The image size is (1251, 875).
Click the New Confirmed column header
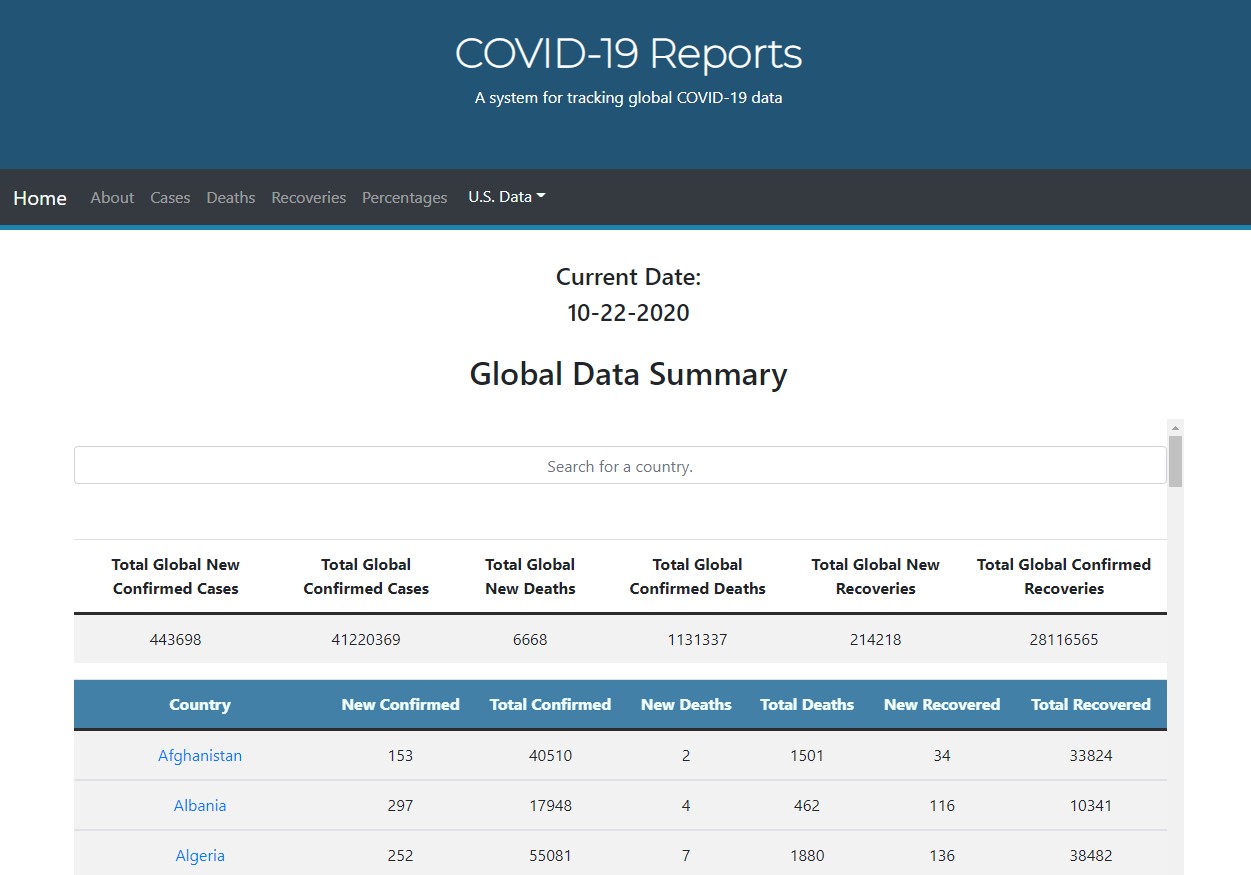point(400,705)
